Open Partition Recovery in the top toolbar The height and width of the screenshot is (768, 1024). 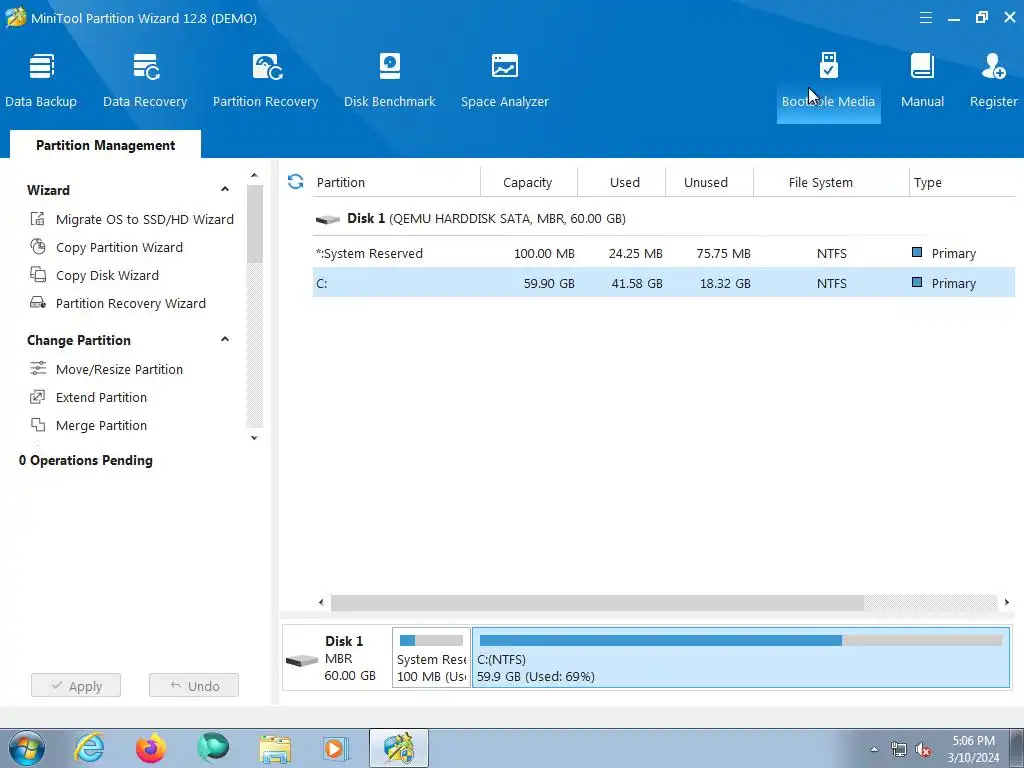pos(265,81)
